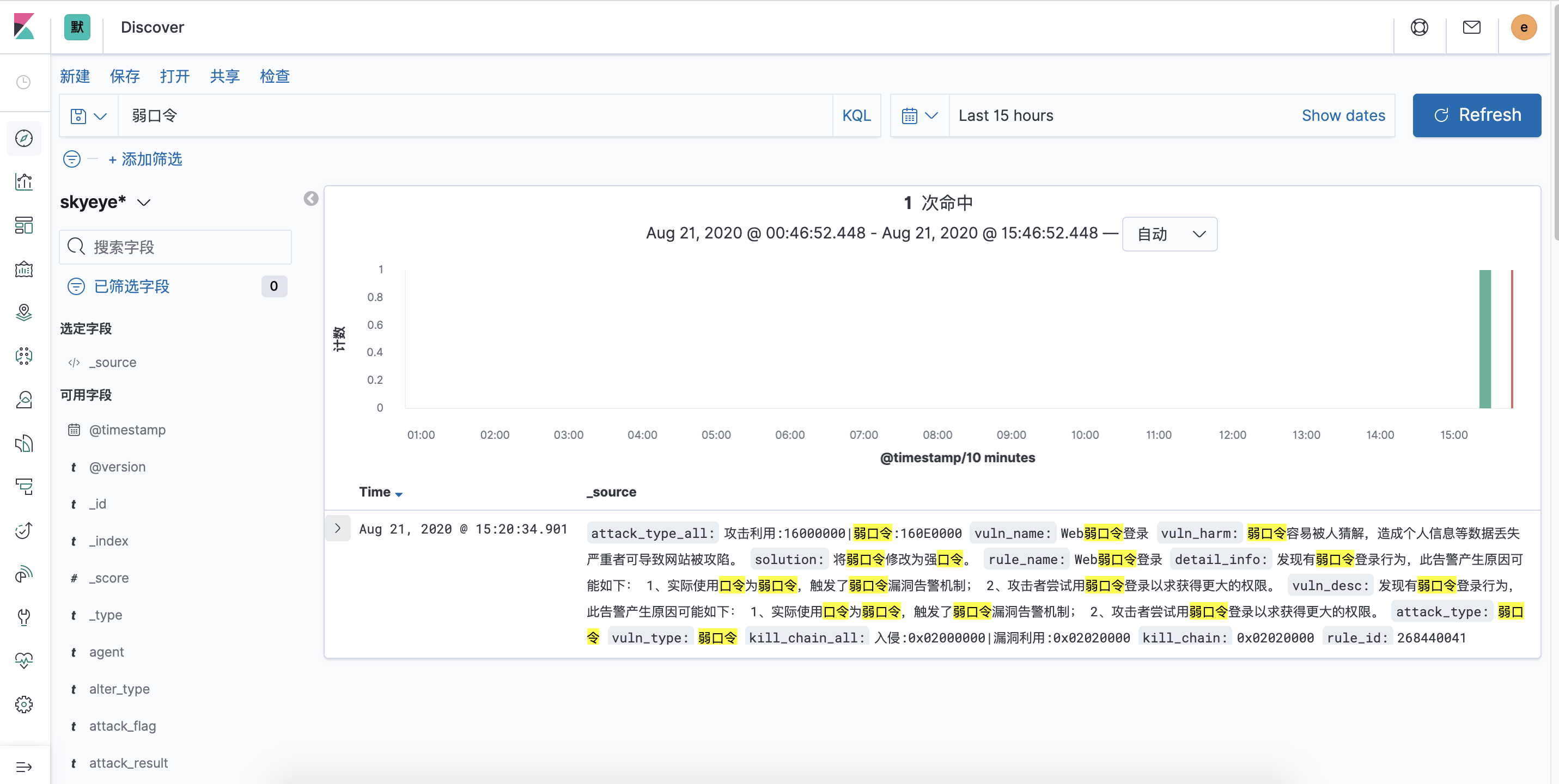Click 保存 menu item
This screenshot has width=1559, height=784.
[x=125, y=76]
